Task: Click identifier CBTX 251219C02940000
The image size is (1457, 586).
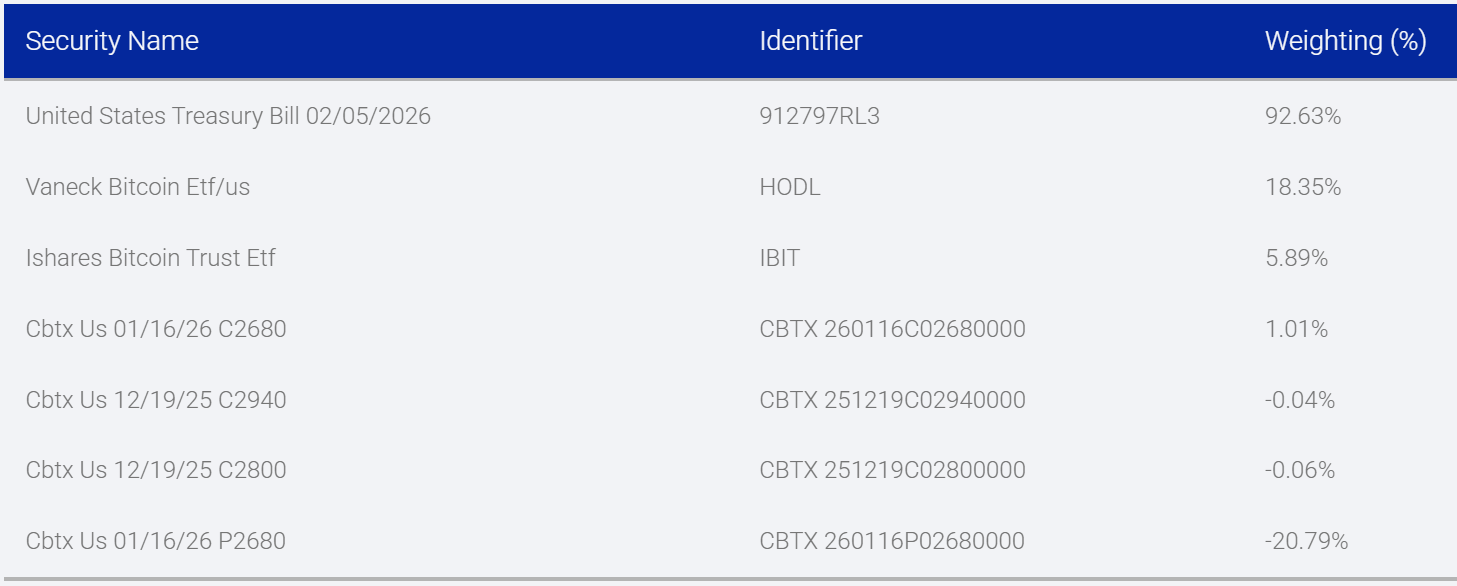Action: (892, 400)
